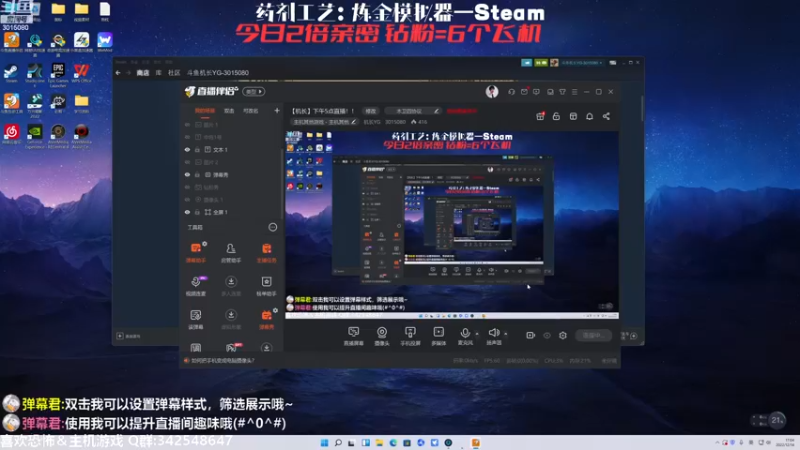This screenshot has width=800, height=450.
Task: Open Steam 商店 store tab
Action: (x=143, y=73)
